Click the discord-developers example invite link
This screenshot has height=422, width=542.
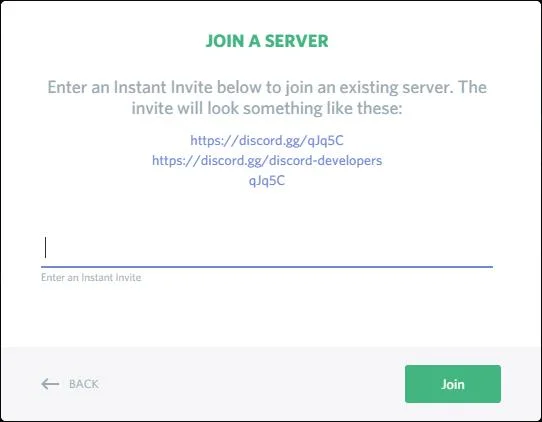[x=267, y=161]
